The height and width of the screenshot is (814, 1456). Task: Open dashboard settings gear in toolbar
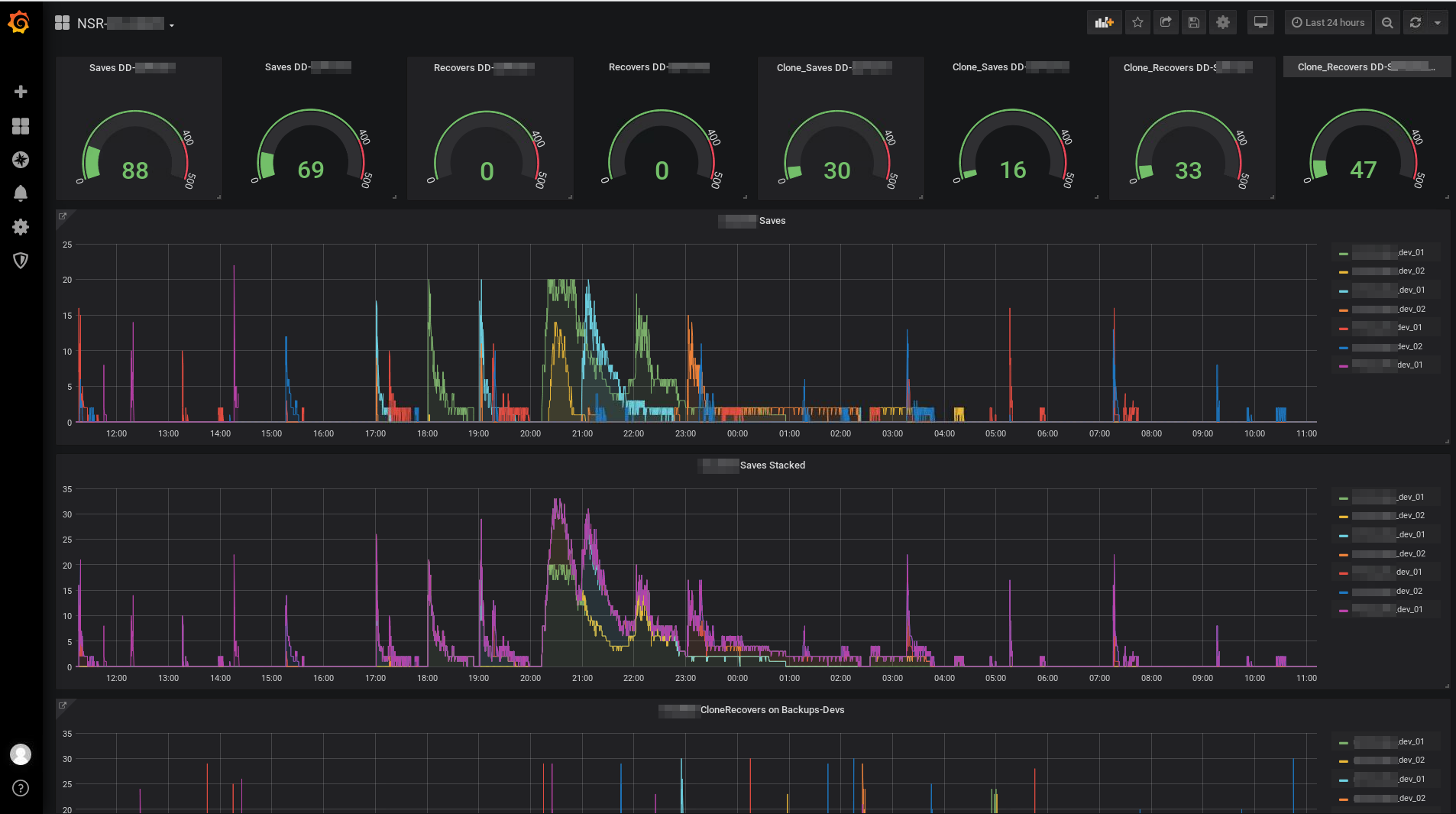click(1222, 23)
